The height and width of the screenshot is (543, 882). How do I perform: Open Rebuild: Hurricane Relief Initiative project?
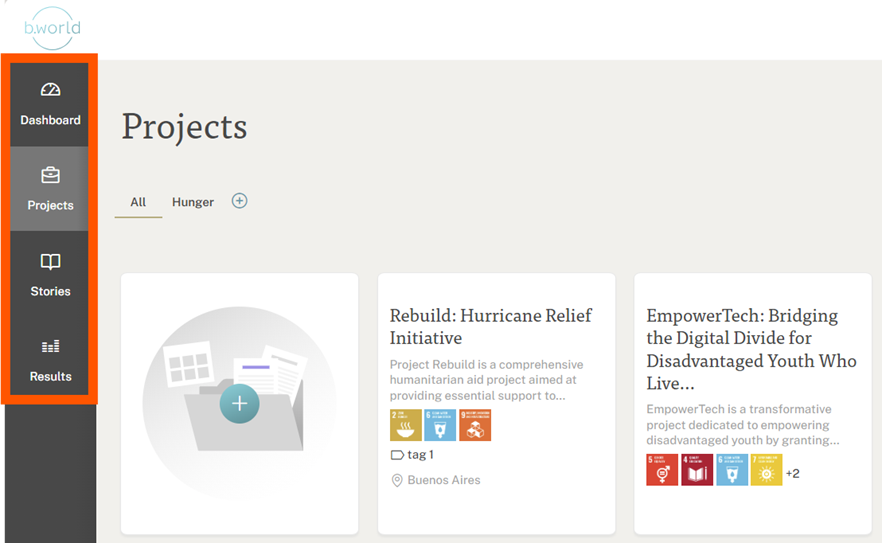tap(490, 326)
